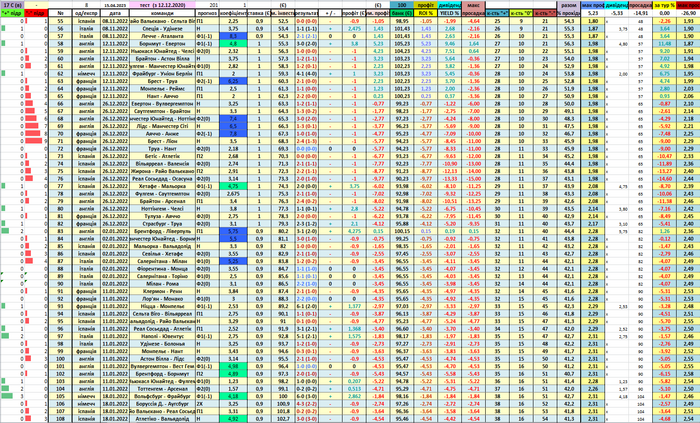
Task: Click the 'Вільярреал - Валенсія' cell
Action: 162,164
